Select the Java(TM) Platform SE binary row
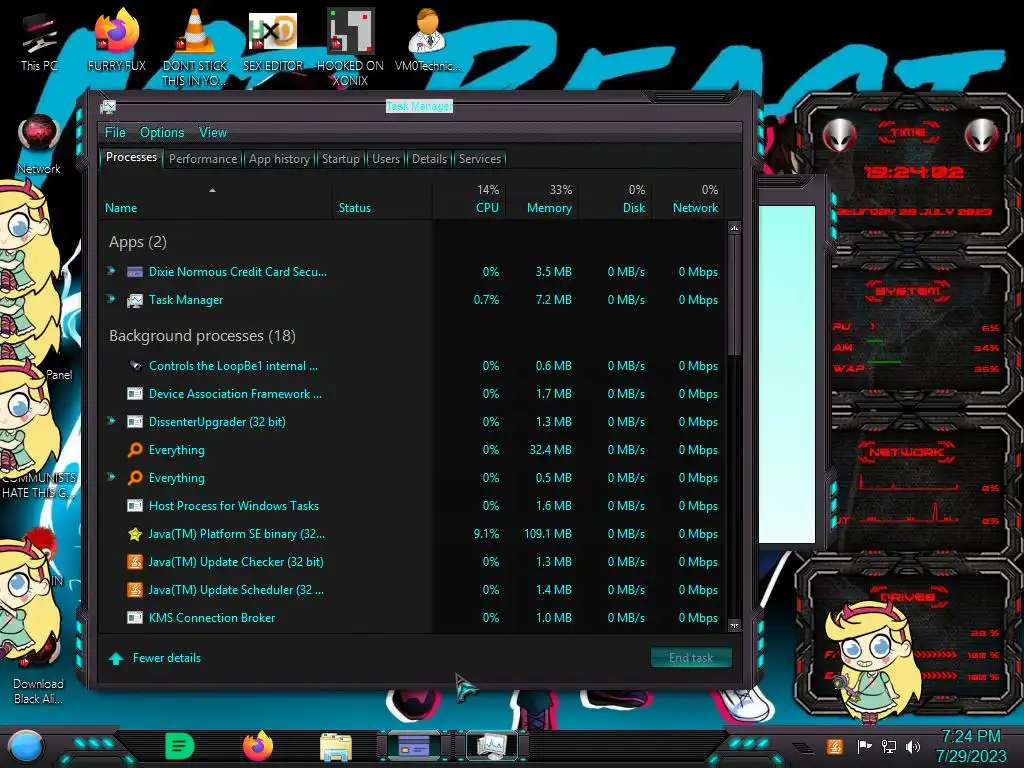The height and width of the screenshot is (768, 1024). [x=413, y=534]
